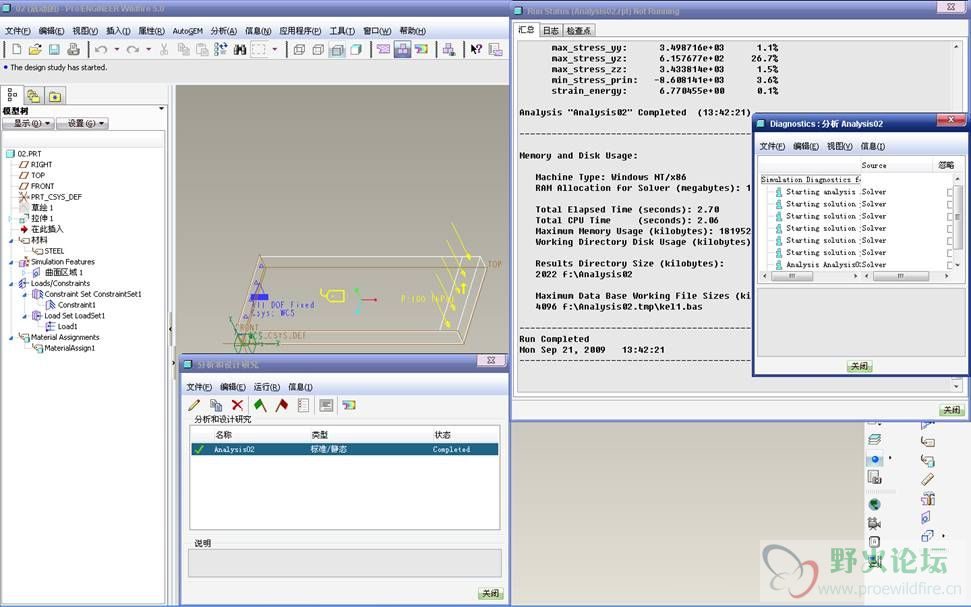This screenshot has height=607, width=971.
Task: Open the 分析(A) menu in main window
Action: tap(224, 31)
